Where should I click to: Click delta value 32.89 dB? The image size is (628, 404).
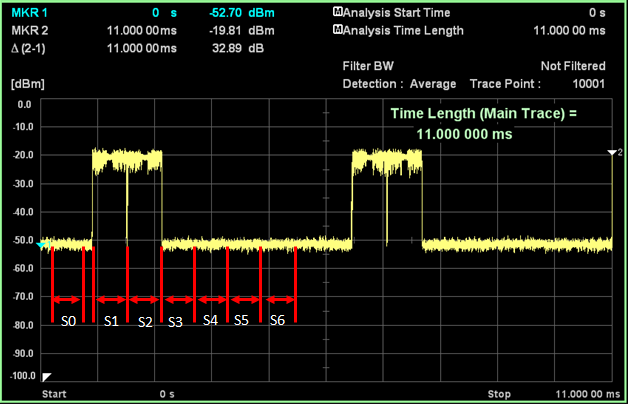[x=238, y=48]
